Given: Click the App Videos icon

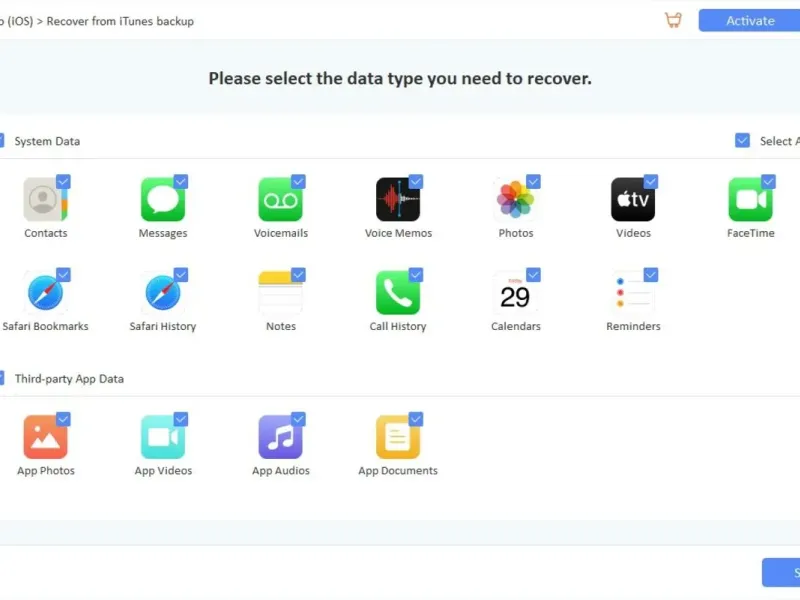Looking at the screenshot, I should point(163,437).
